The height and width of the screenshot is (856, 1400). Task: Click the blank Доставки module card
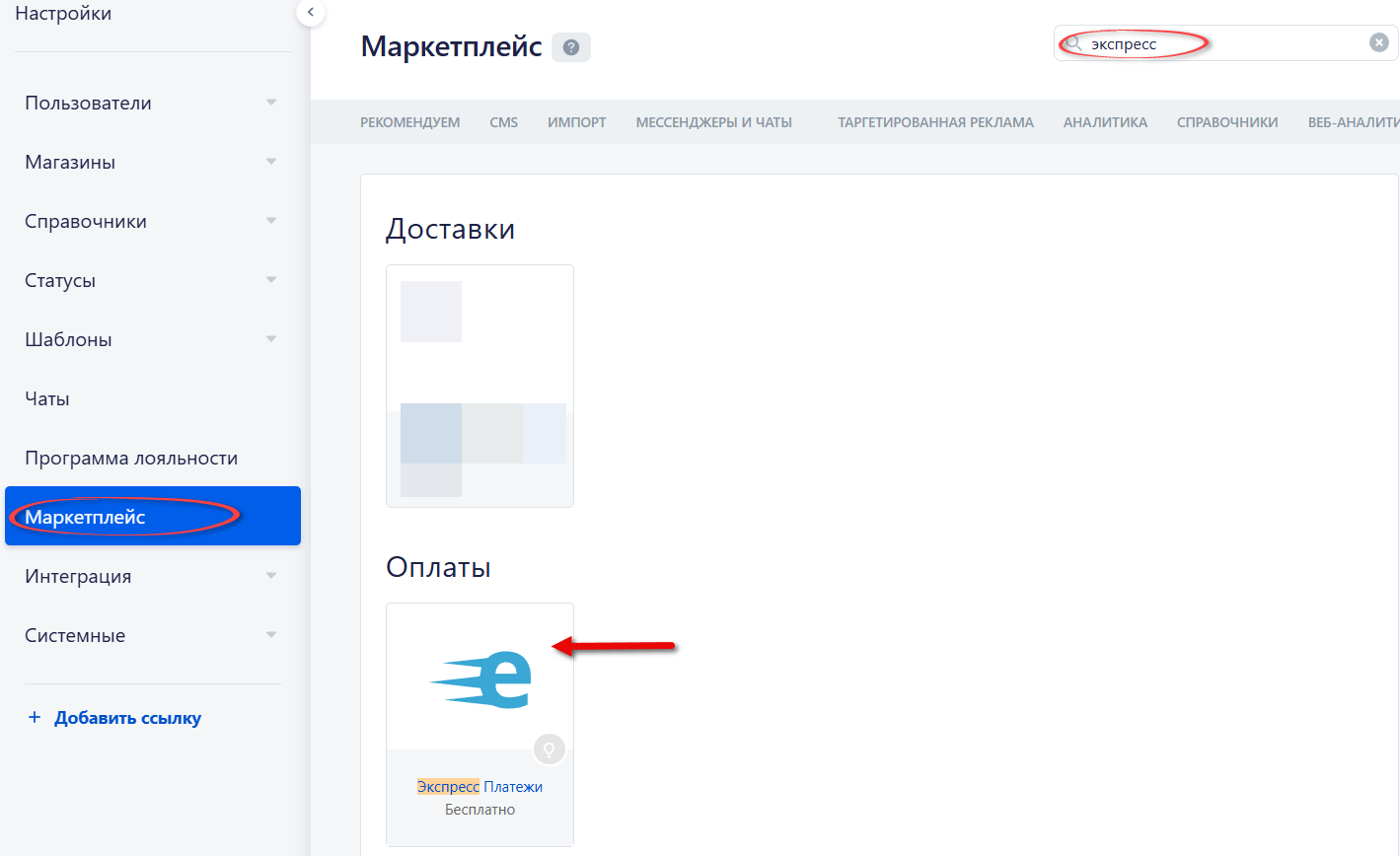pyautogui.click(x=479, y=386)
